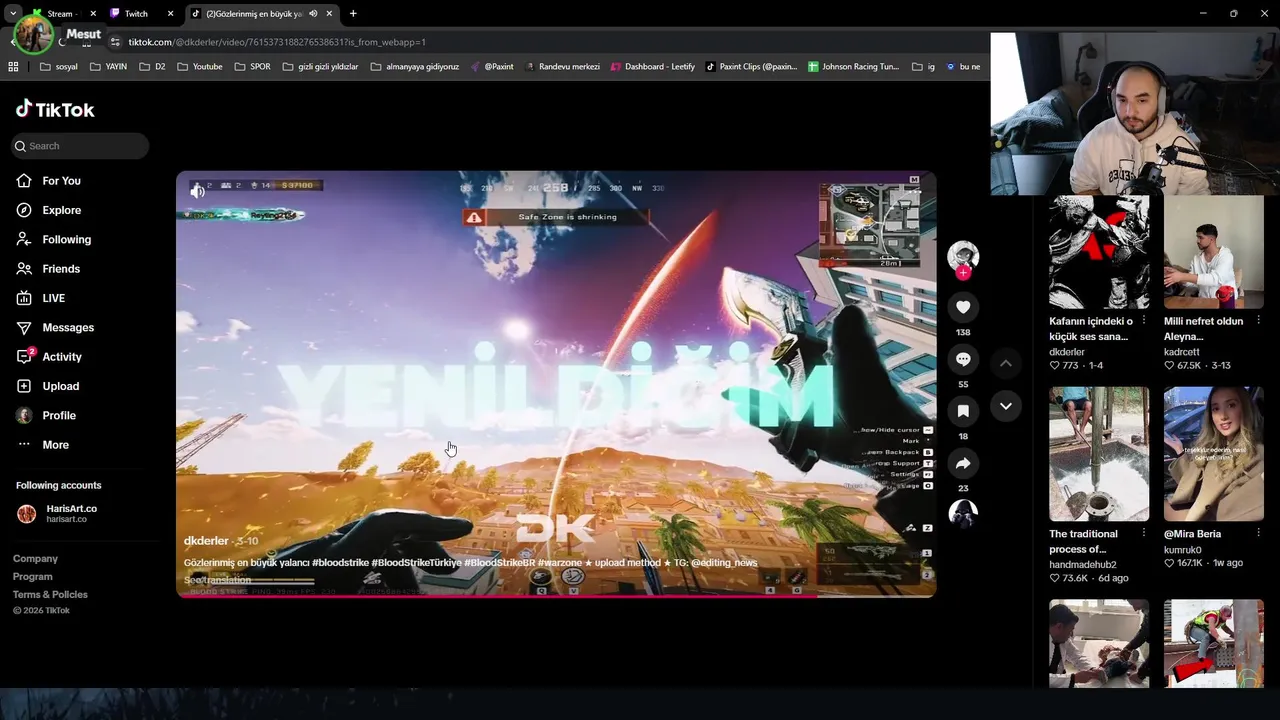Viewport: 1280px width, 720px height.
Task: Save video with bookmark icon
Action: tap(963, 411)
